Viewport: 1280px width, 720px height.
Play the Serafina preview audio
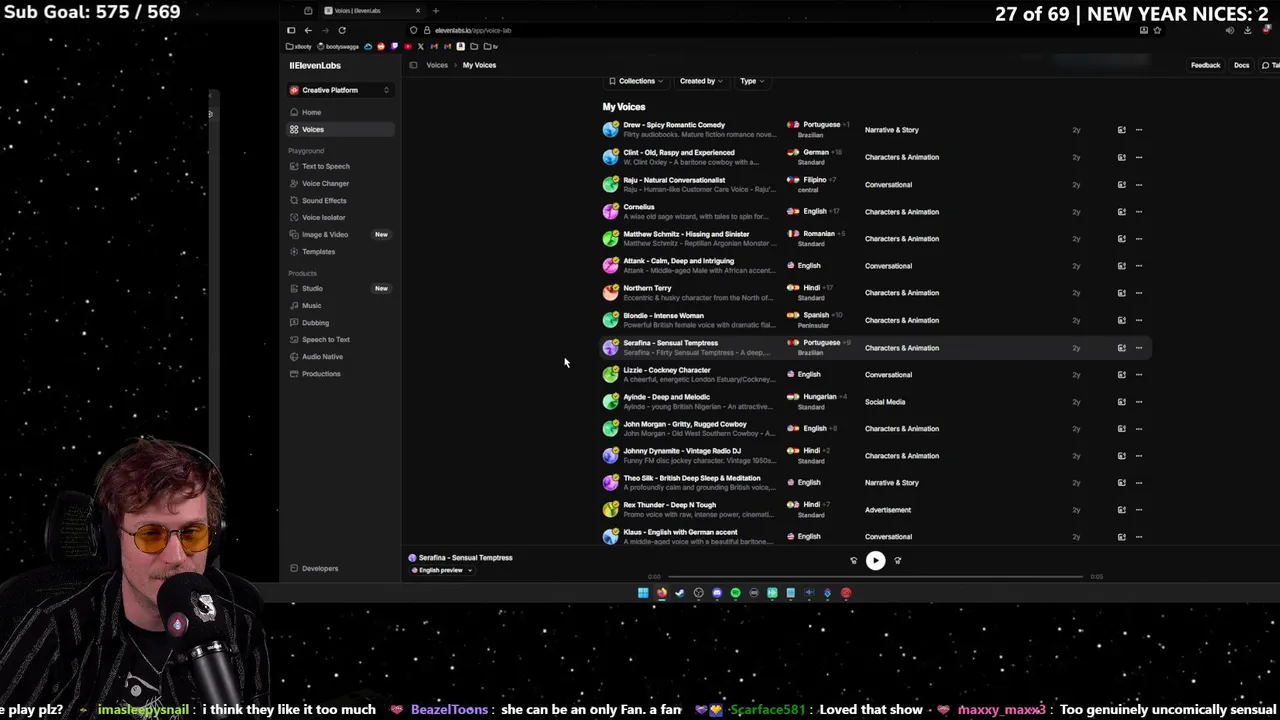875,561
